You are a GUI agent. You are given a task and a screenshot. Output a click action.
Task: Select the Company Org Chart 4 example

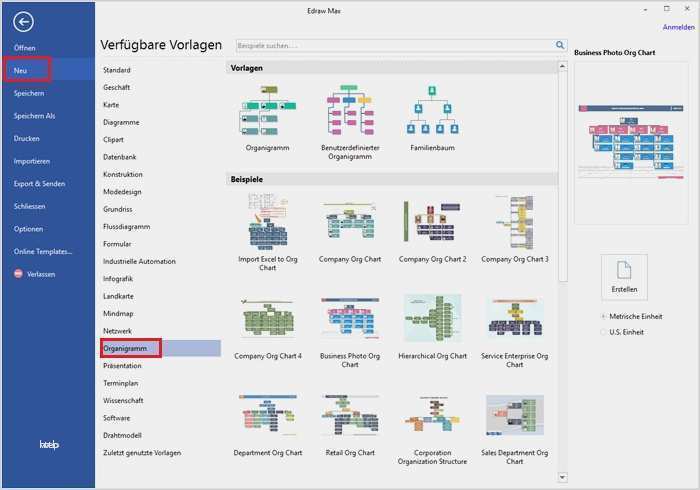[x=268, y=318]
